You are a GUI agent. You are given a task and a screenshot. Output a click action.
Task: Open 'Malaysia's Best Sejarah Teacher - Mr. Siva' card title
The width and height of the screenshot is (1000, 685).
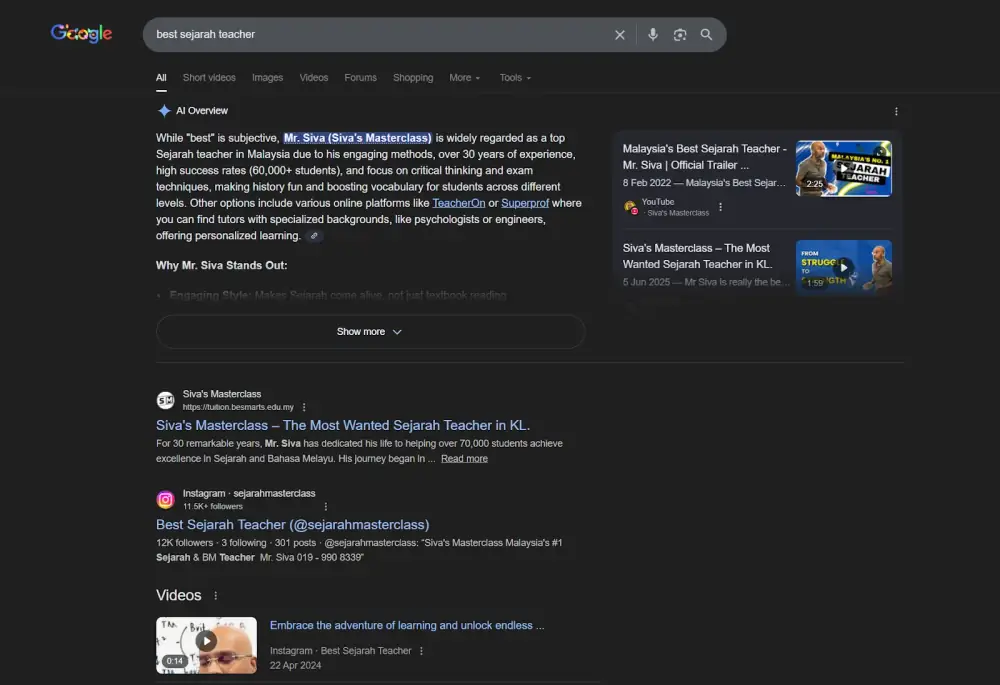point(705,157)
